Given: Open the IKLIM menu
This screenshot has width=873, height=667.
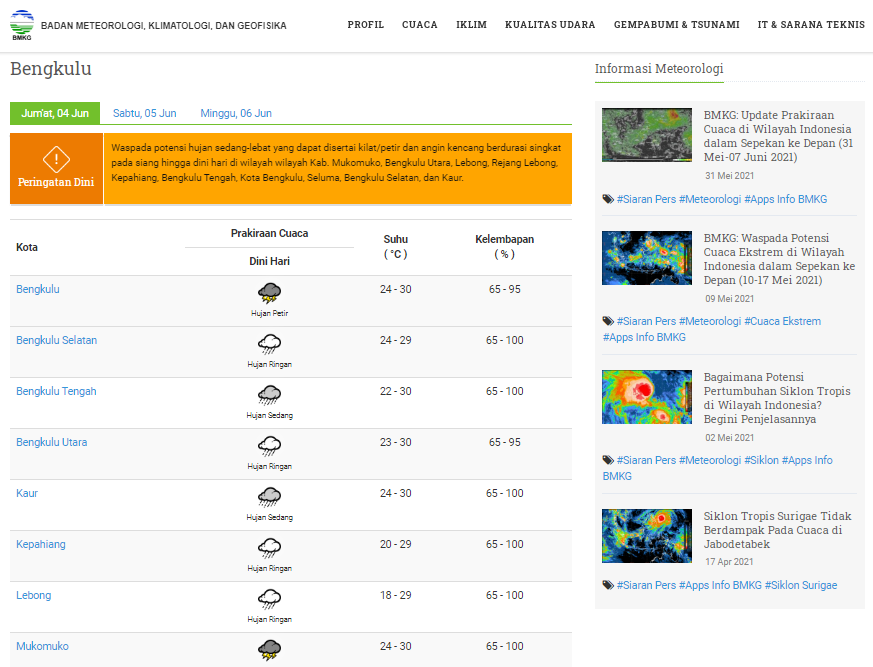Looking at the screenshot, I should [x=472, y=24].
